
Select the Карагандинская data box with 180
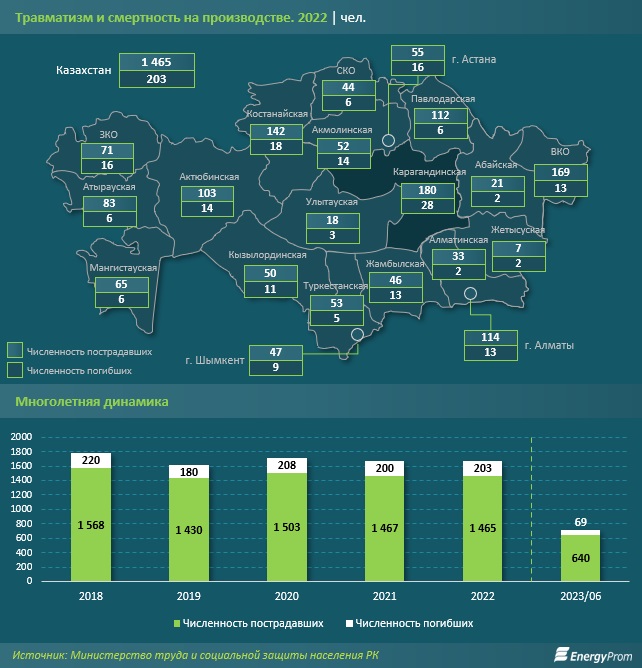coord(428,190)
